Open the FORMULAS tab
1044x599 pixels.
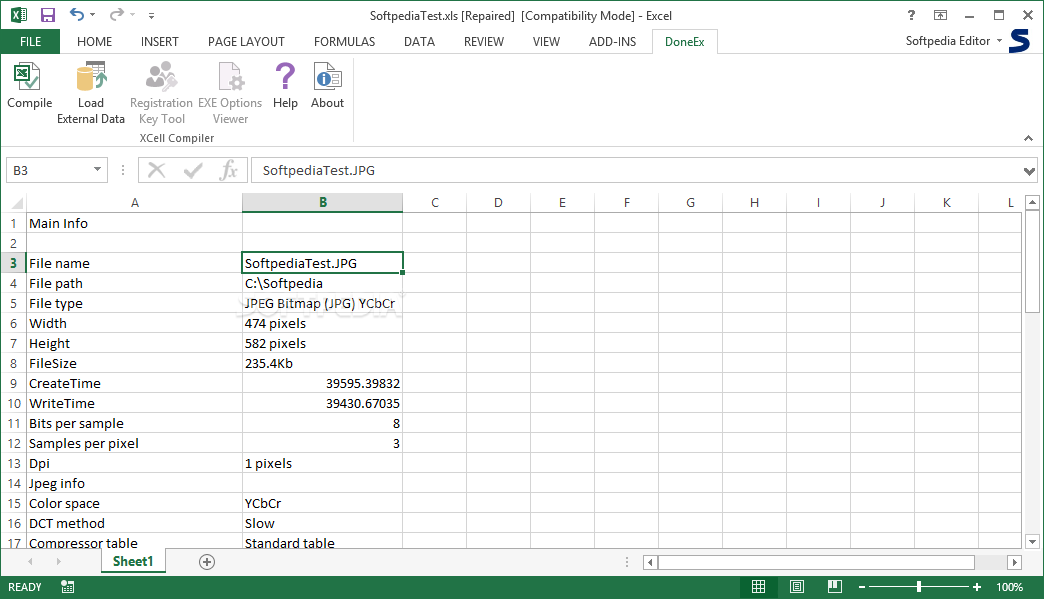coord(344,41)
